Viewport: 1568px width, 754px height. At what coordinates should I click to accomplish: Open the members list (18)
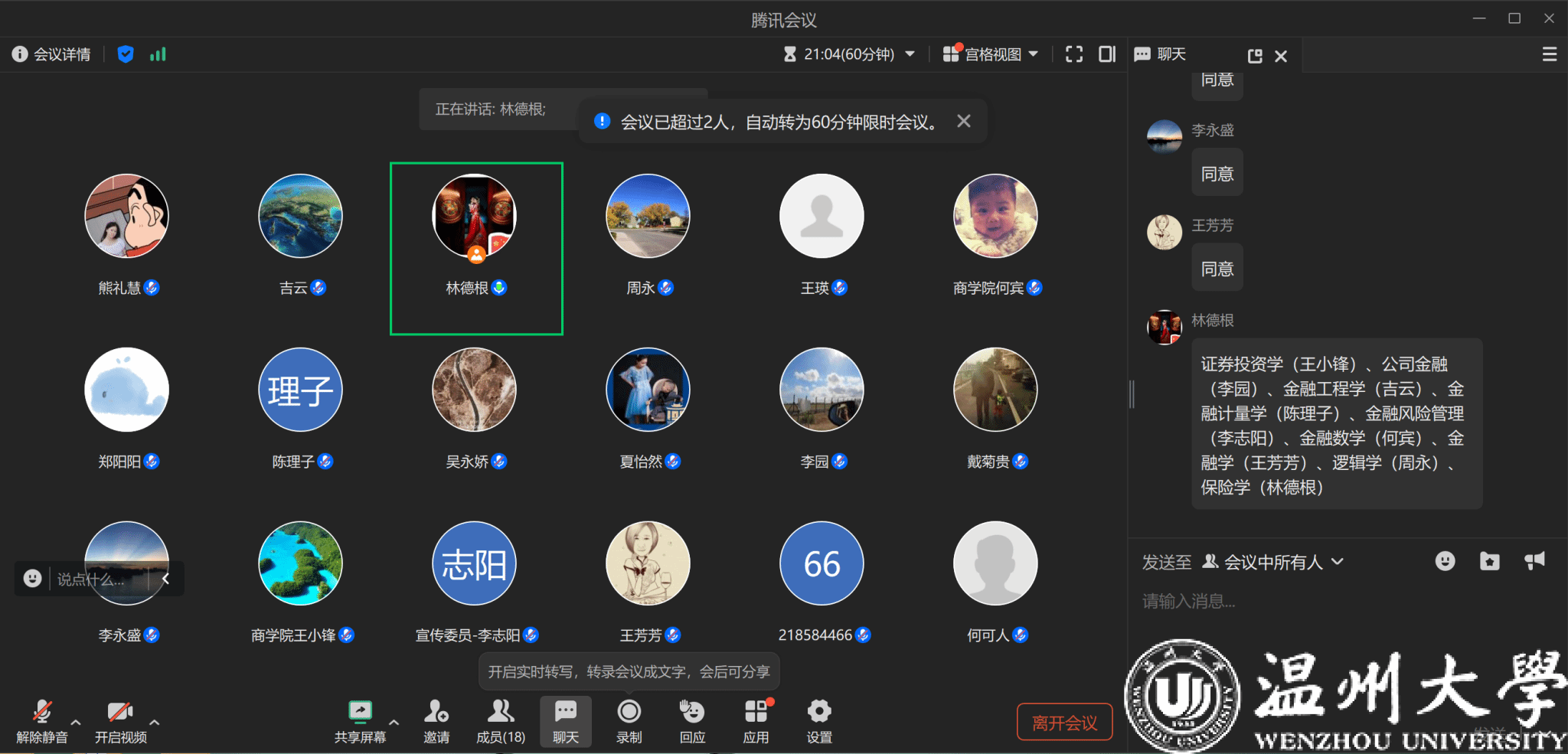tap(501, 721)
